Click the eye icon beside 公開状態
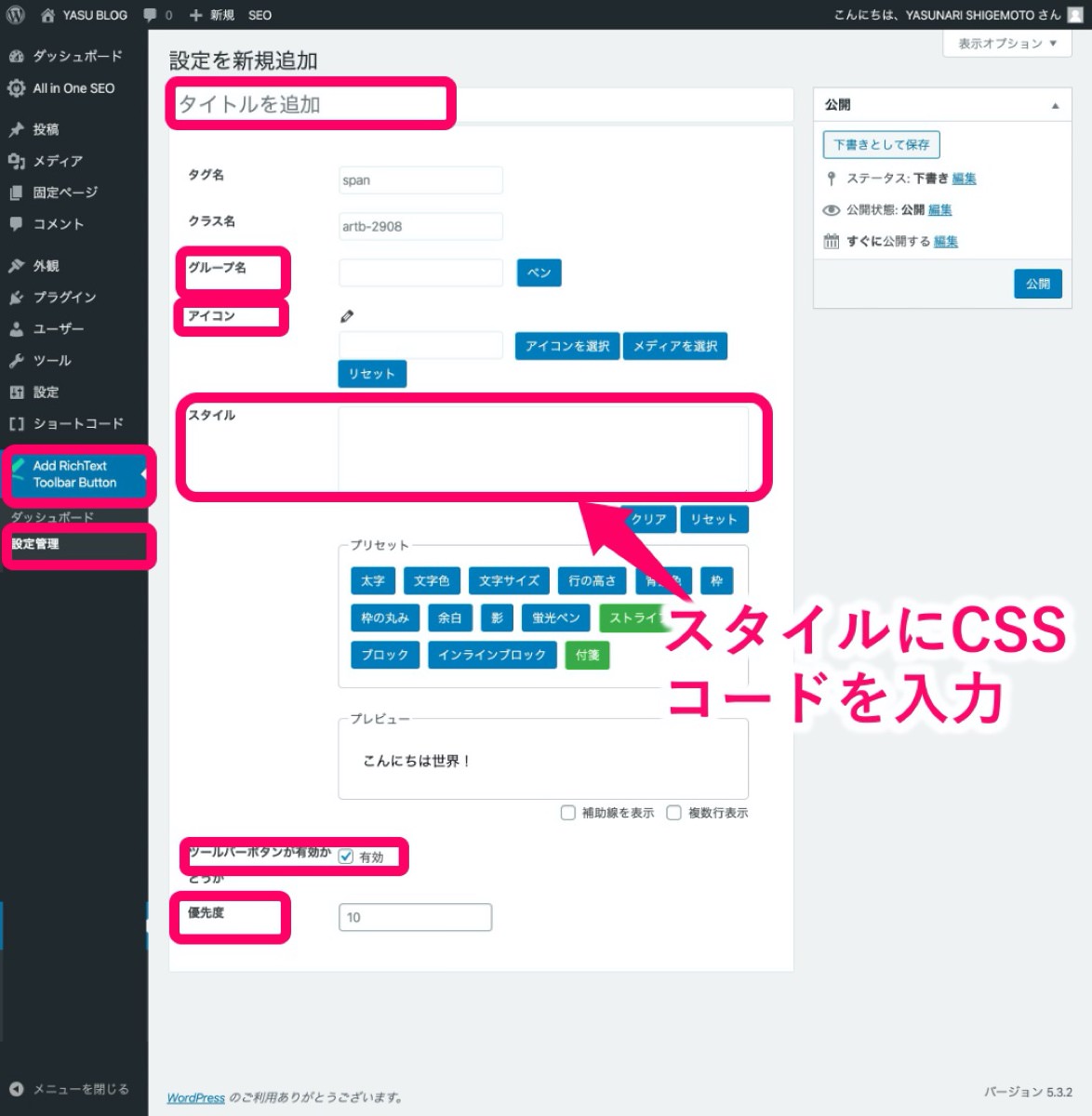The image size is (1092, 1116). click(831, 210)
